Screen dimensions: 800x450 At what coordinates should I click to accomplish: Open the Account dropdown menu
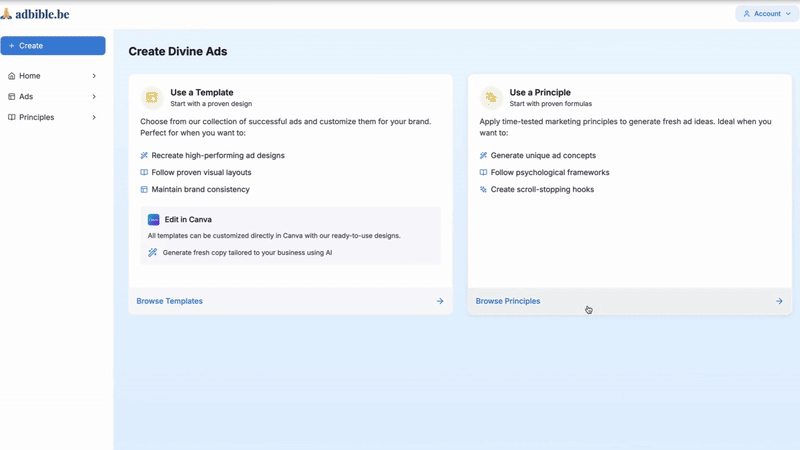[x=767, y=14]
